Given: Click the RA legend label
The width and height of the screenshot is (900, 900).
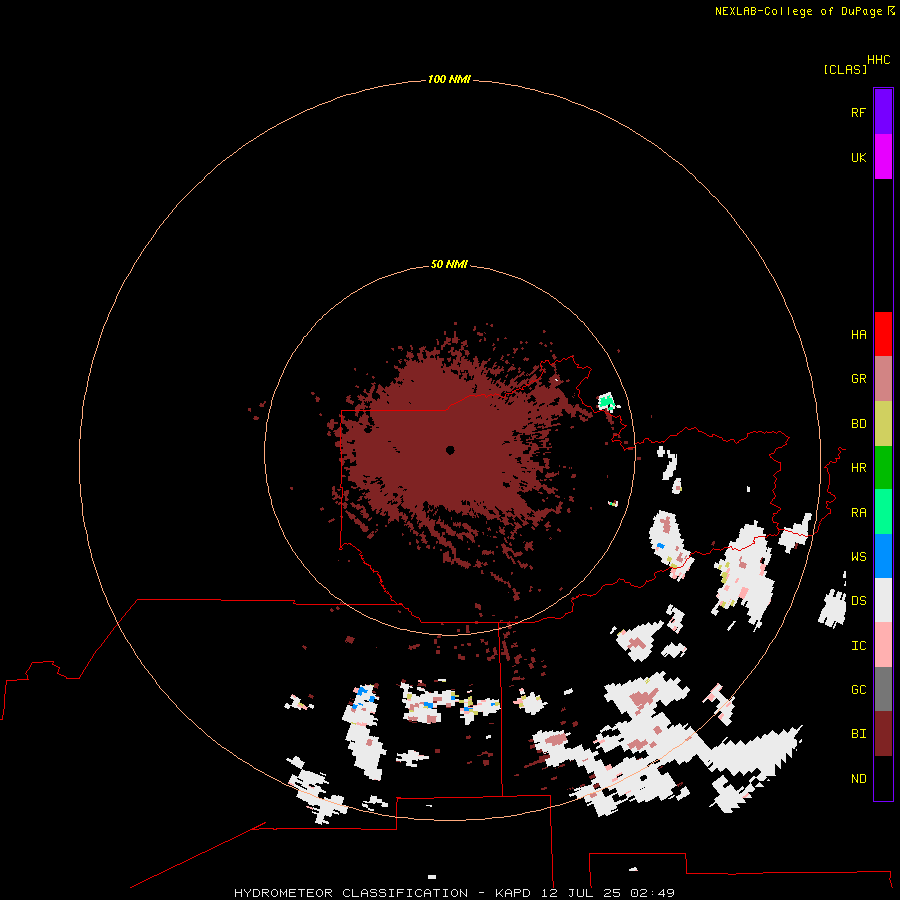Looking at the screenshot, I should point(858,512).
